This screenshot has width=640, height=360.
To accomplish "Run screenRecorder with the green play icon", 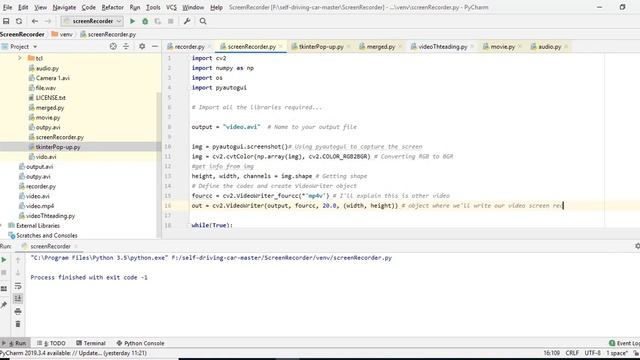I will tap(132, 21).
